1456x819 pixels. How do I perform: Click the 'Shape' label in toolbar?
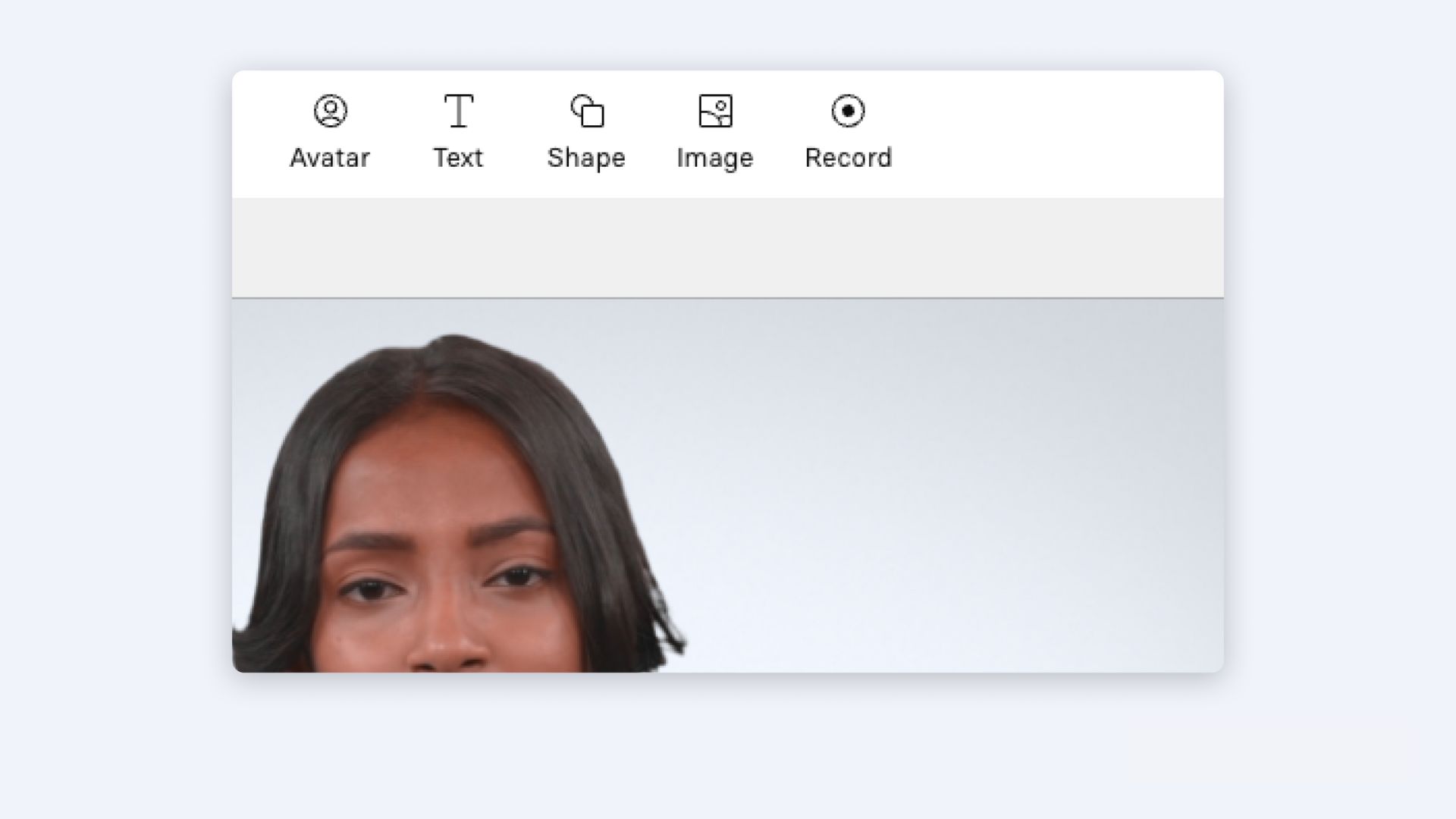[x=586, y=158]
